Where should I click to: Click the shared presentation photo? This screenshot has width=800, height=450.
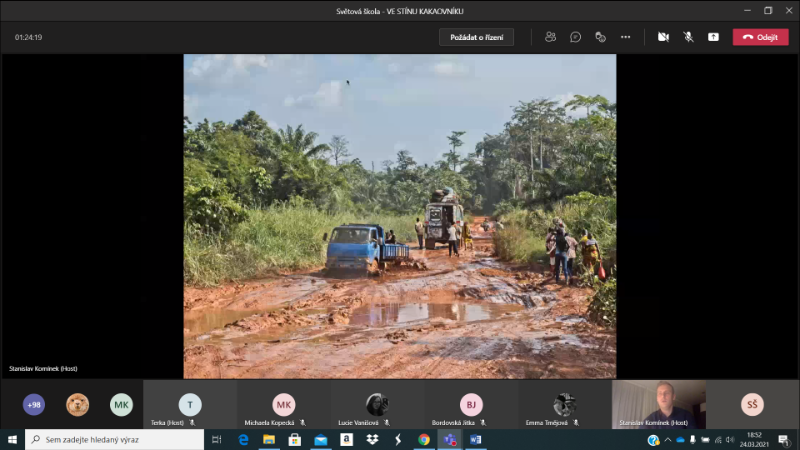click(x=400, y=215)
